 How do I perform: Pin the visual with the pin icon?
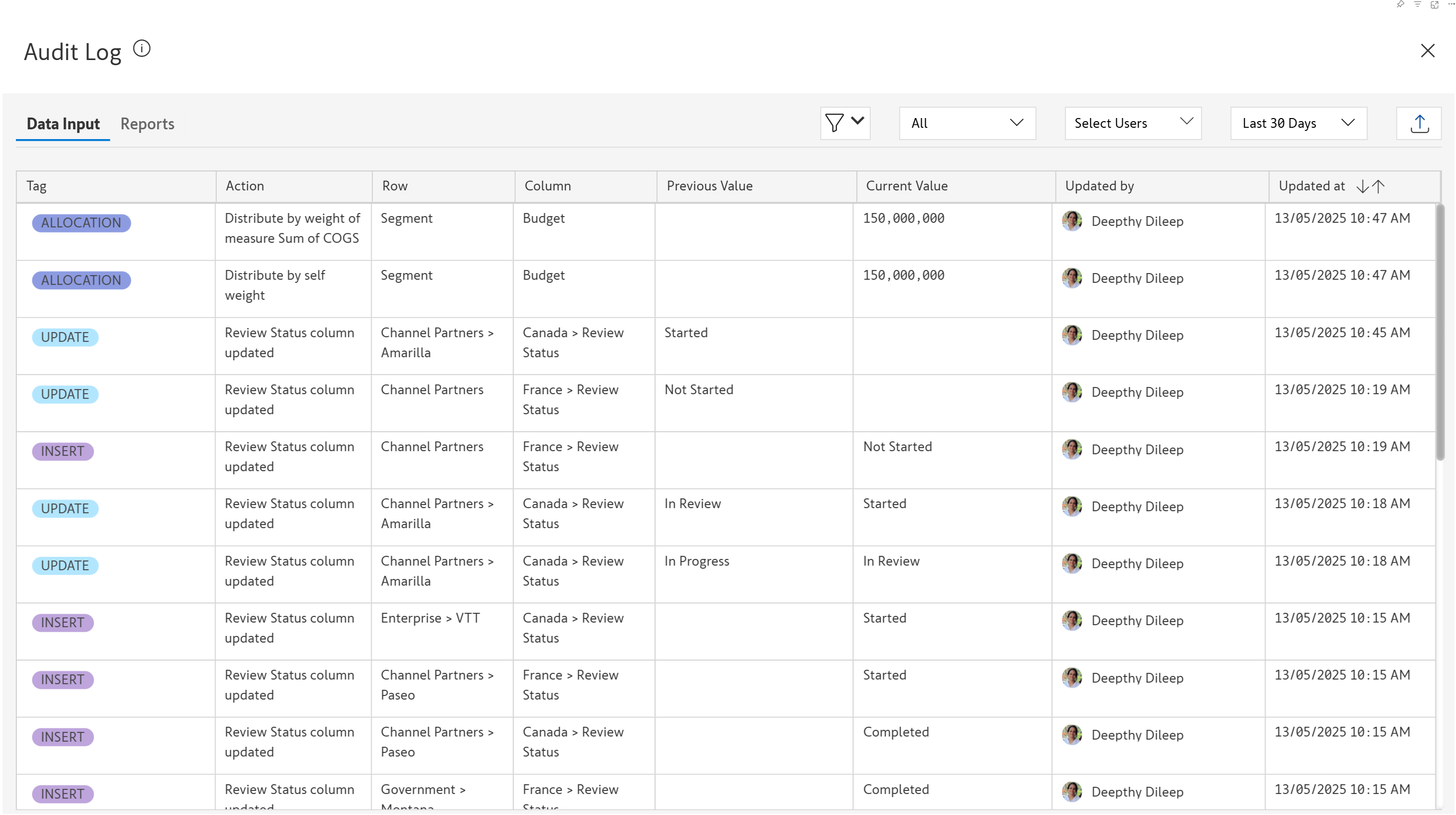[x=1400, y=5]
